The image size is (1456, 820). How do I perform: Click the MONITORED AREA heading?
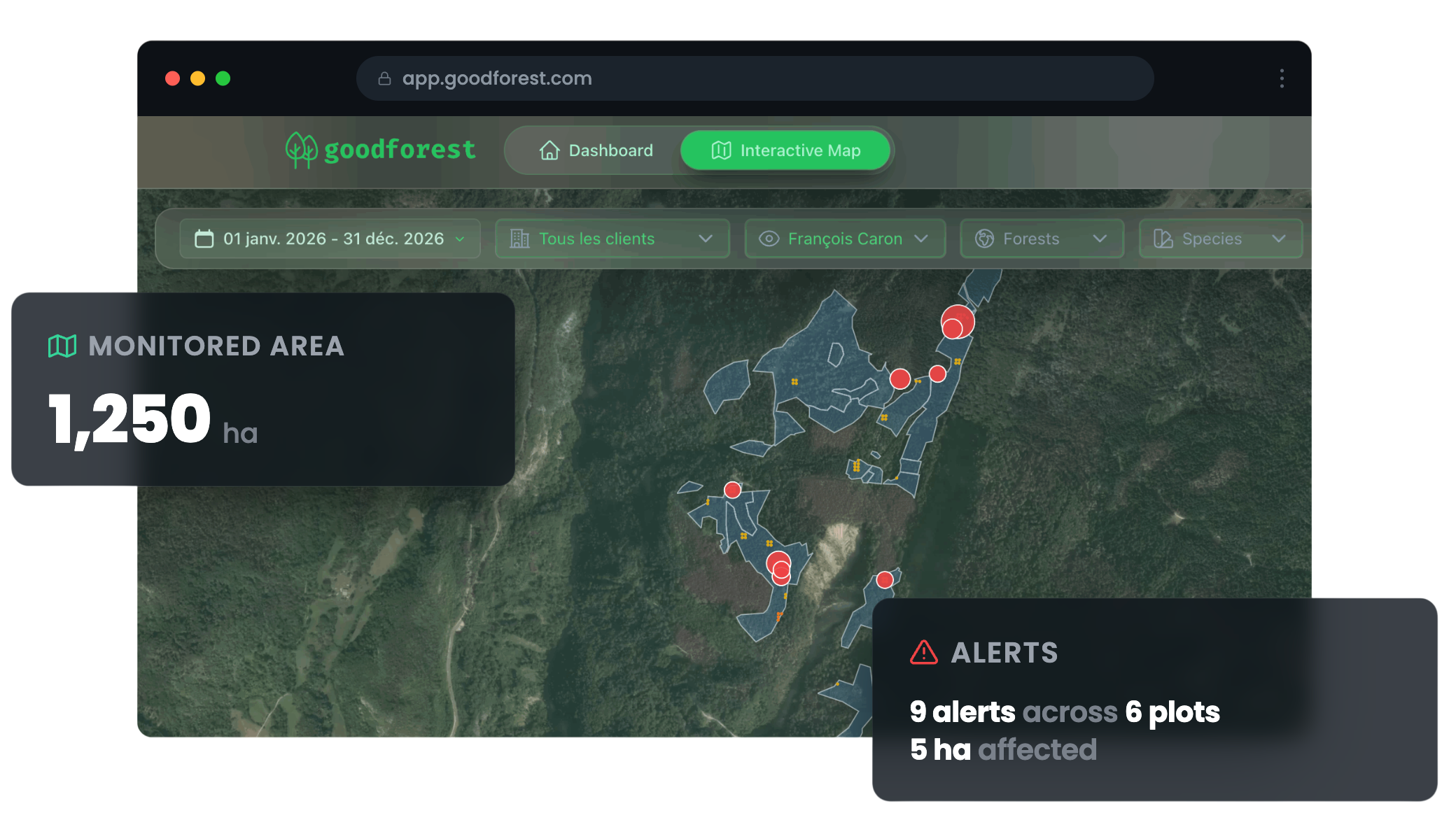point(216,346)
